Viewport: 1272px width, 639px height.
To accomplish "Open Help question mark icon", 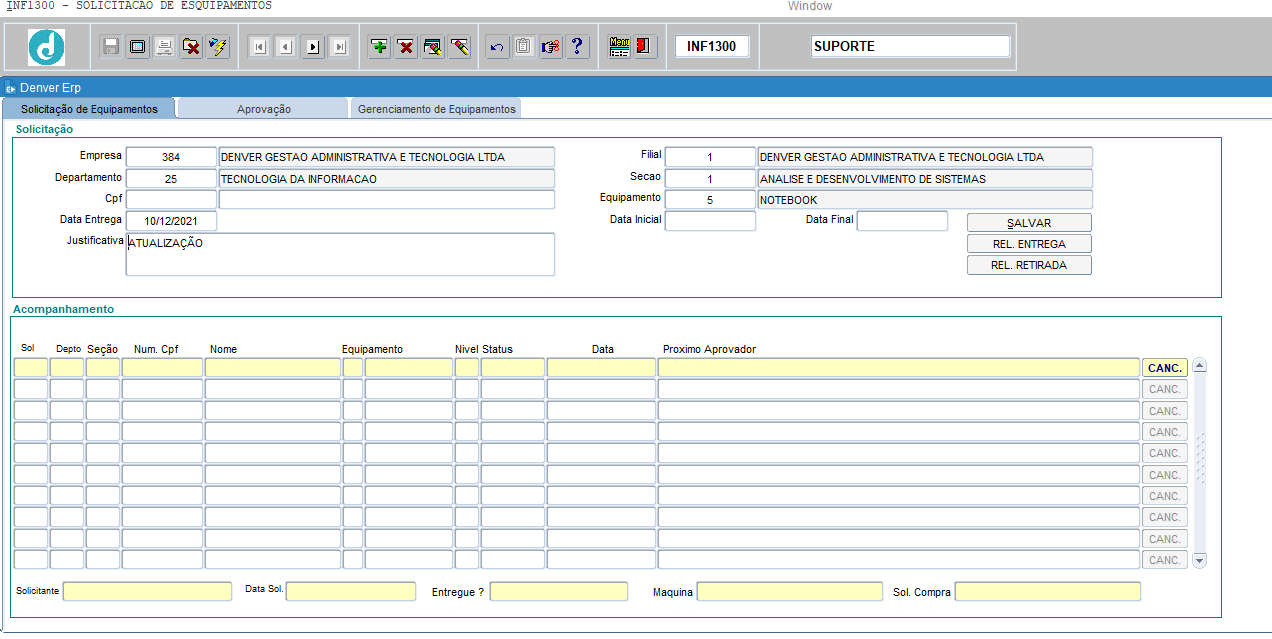I will pyautogui.click(x=577, y=46).
